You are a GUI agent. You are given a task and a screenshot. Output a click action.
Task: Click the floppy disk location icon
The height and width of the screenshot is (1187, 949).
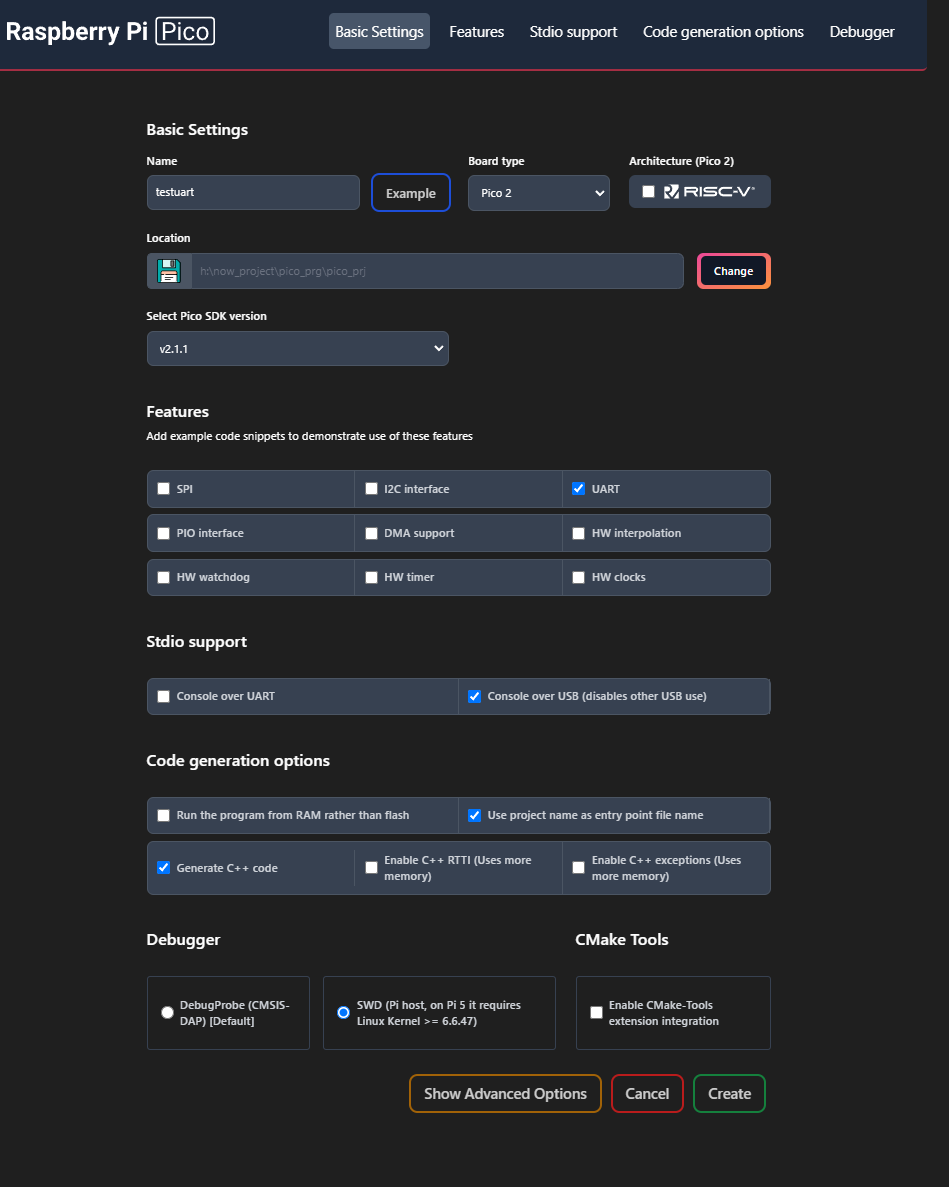point(169,271)
